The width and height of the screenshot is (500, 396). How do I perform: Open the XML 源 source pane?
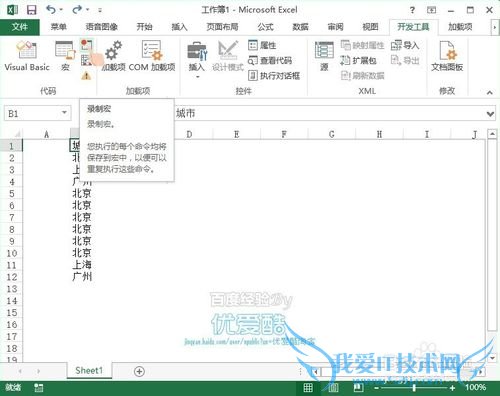(x=324, y=55)
